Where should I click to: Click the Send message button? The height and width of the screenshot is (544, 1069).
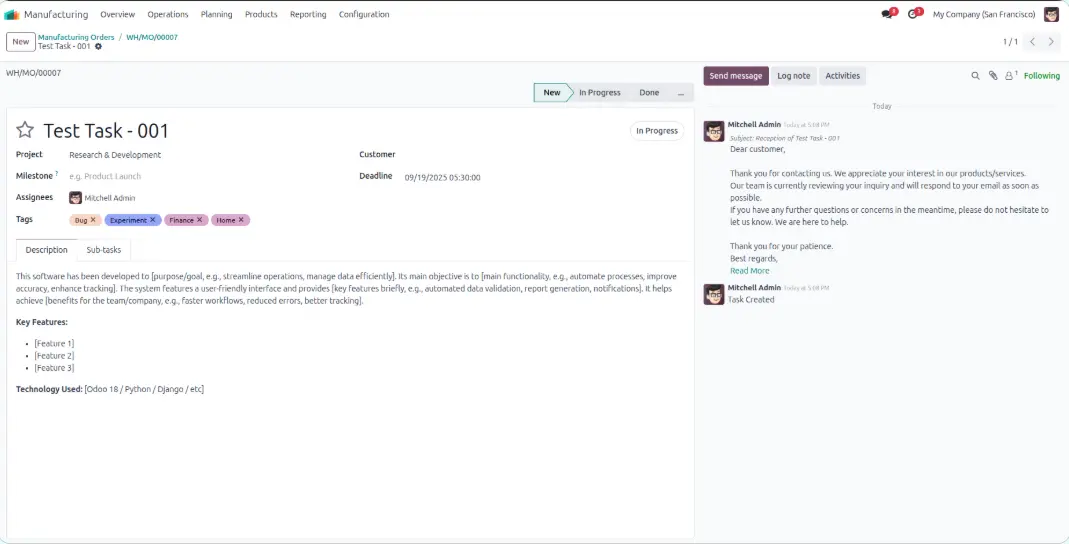(736, 76)
